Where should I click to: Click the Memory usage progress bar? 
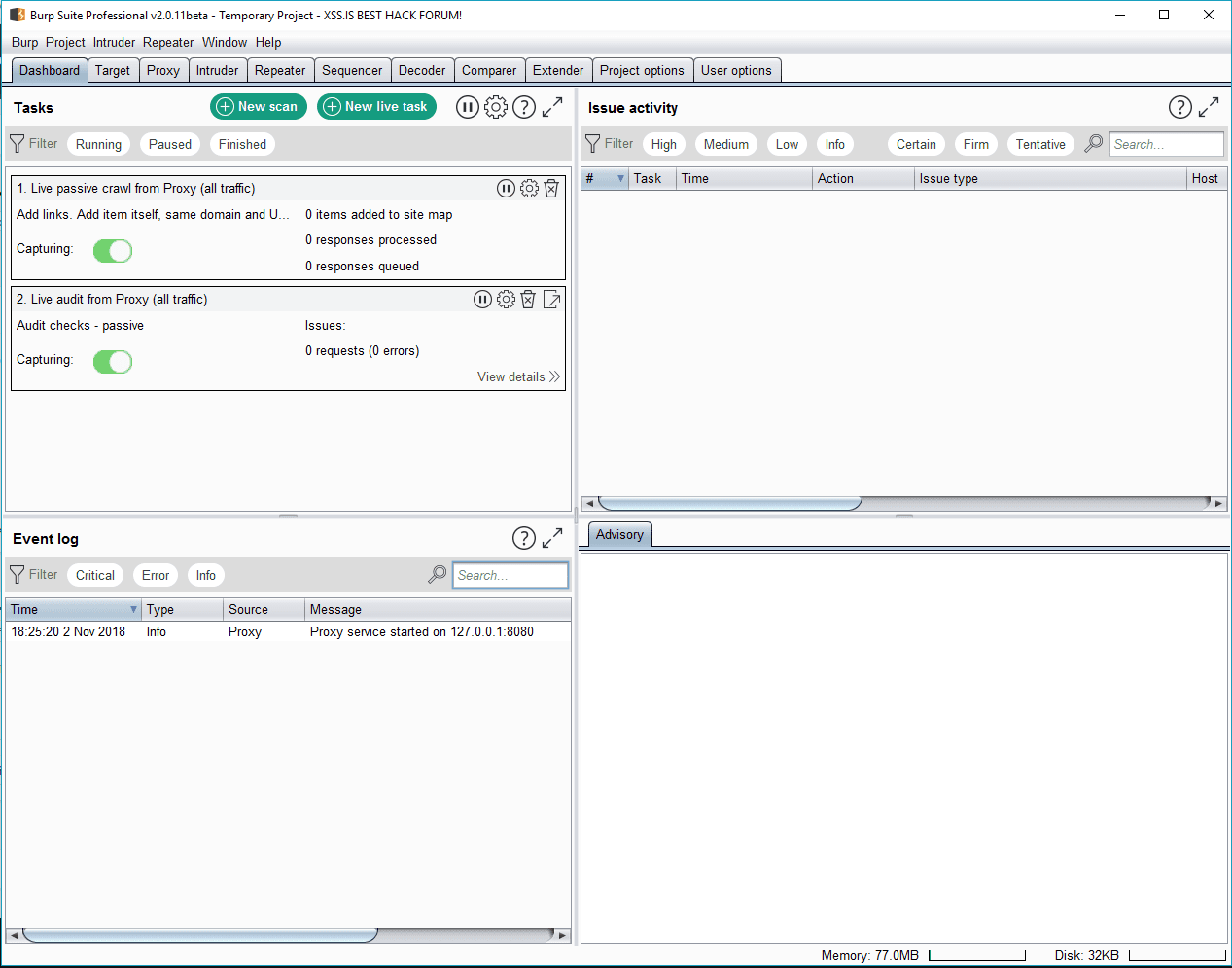tap(977, 955)
